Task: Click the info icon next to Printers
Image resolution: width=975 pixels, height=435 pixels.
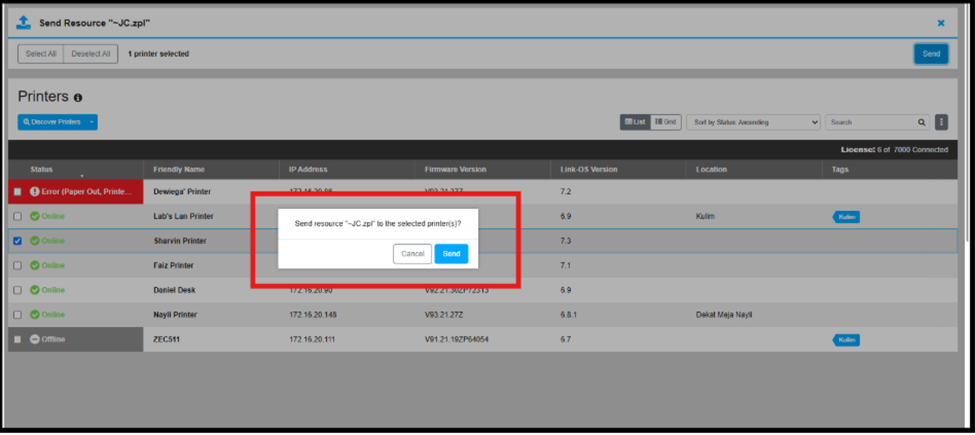Action: tap(78, 98)
